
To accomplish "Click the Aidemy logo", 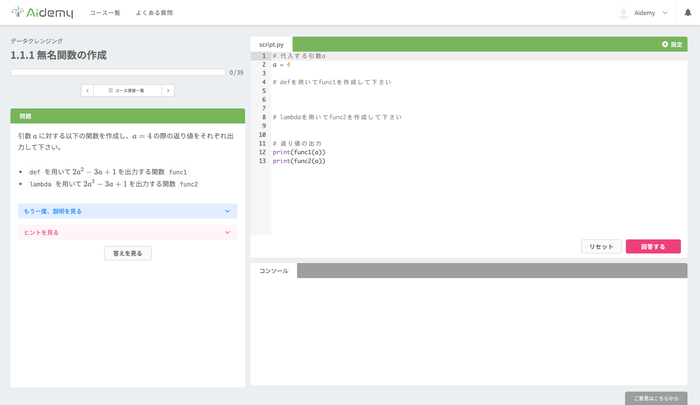I will tap(42, 13).
